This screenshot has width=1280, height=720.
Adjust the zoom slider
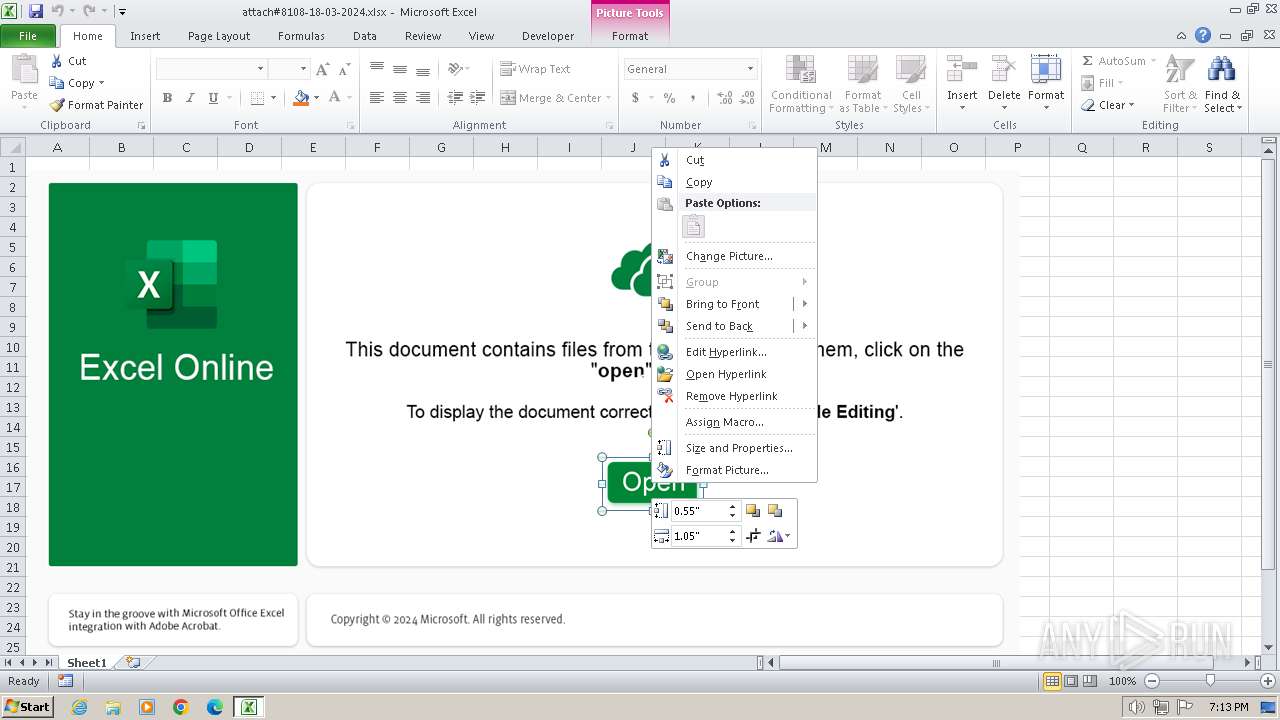point(1210,681)
